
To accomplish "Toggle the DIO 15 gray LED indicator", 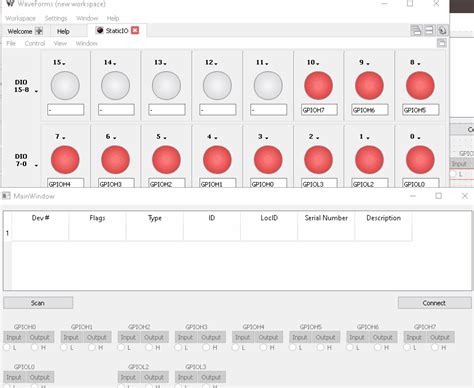I will pyautogui.click(x=65, y=85).
